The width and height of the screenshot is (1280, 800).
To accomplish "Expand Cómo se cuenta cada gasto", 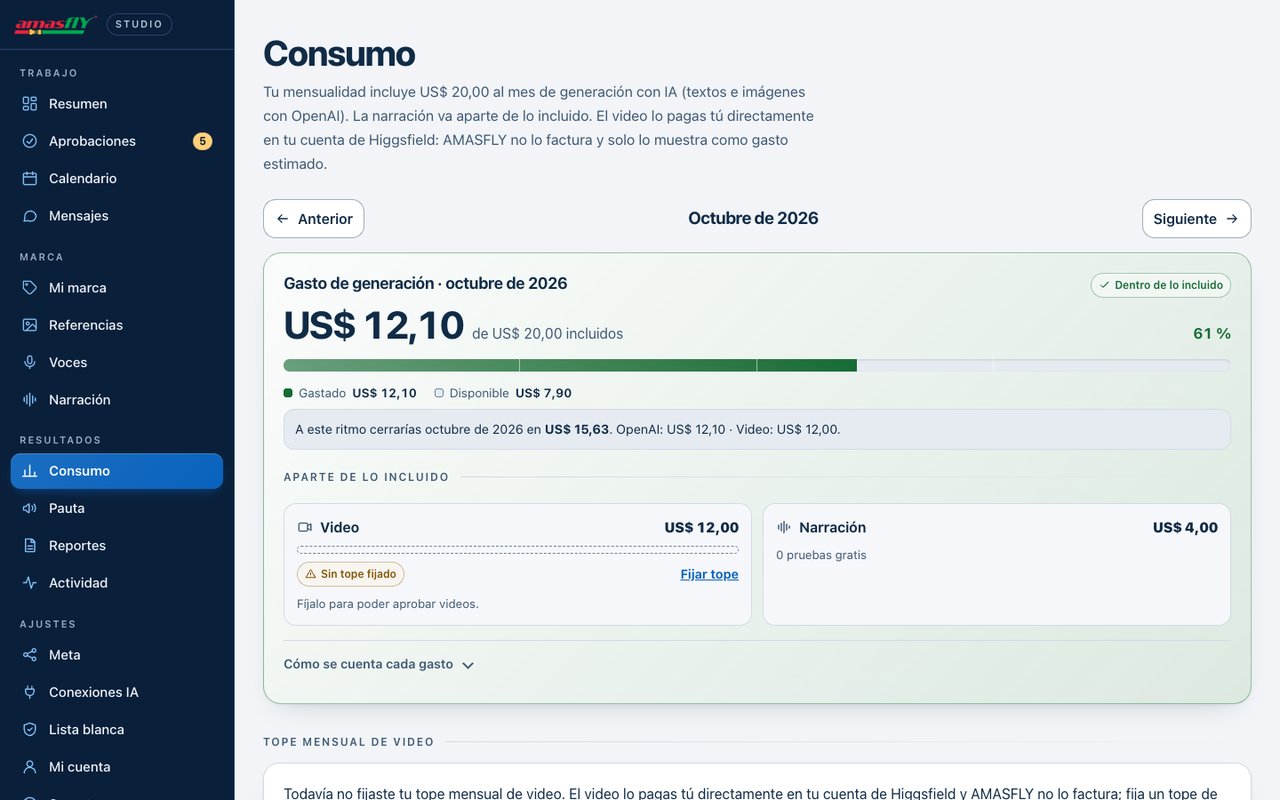I will coord(379,664).
